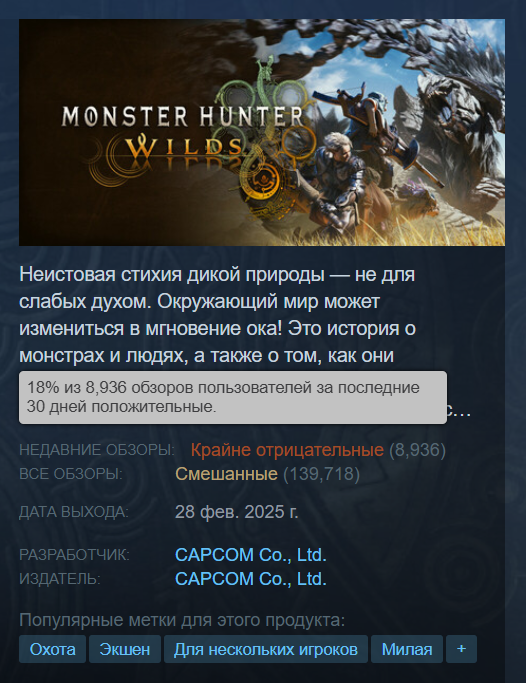Viewport: 526px width, 683px height.
Task: Select the 'Экшен' tag
Action: [x=125, y=649]
